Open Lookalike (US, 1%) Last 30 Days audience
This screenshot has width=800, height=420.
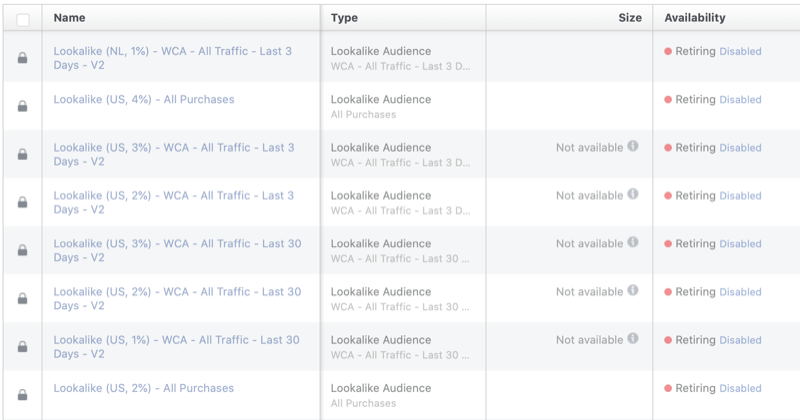pyautogui.click(x=176, y=340)
